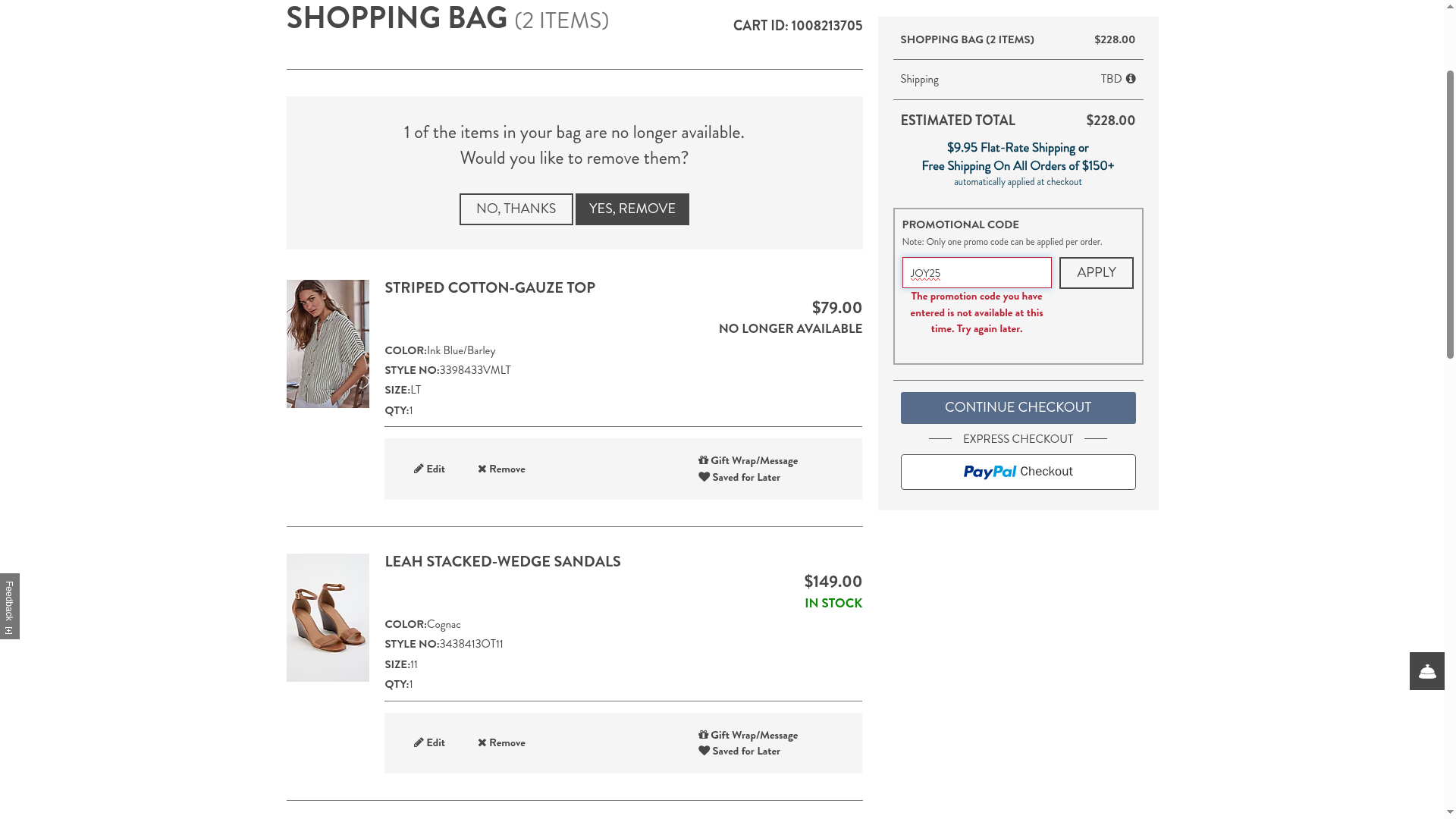The width and height of the screenshot is (1456, 819).
Task: Remove the Striped Cotton-Gauze Top item
Action: [501, 469]
